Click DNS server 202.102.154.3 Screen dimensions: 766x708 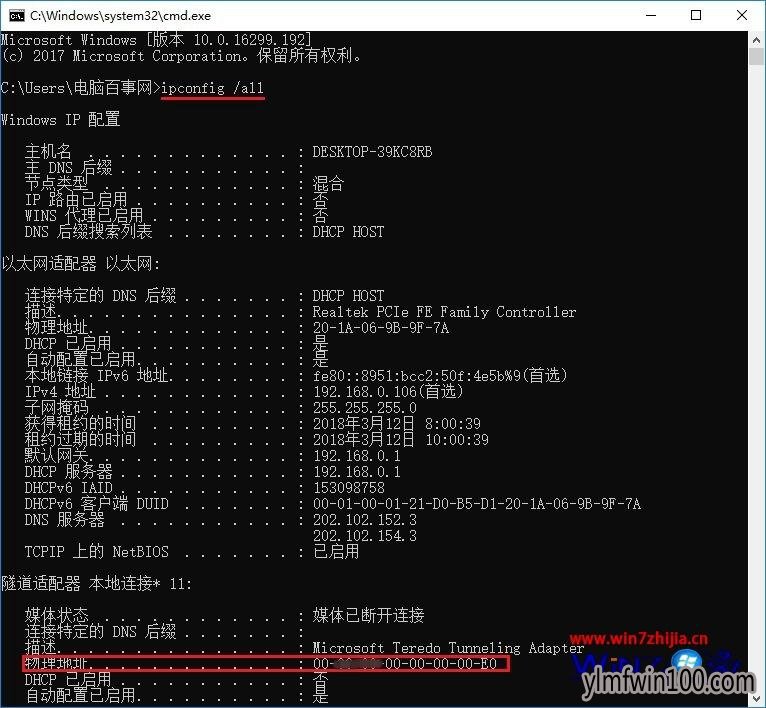point(365,536)
